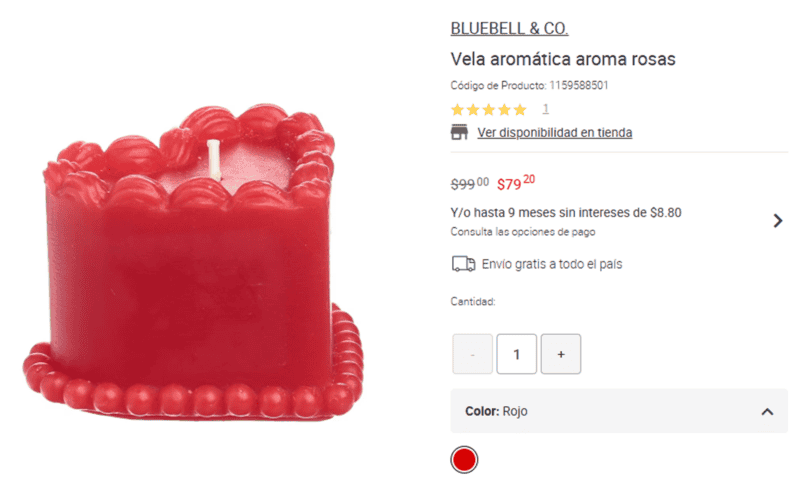Viewport: 800px width, 479px height.
Task: Open the BLUEBELL & CO. brand link
Action: coord(509,29)
